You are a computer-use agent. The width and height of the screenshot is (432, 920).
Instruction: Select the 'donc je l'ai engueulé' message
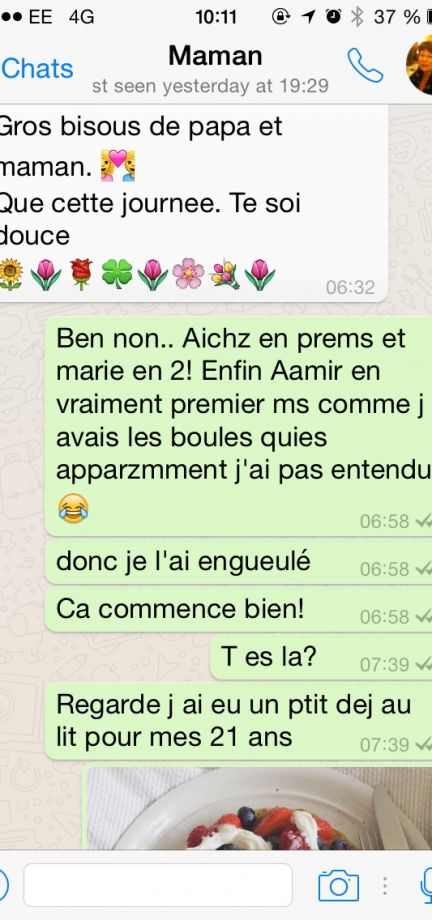point(238,562)
